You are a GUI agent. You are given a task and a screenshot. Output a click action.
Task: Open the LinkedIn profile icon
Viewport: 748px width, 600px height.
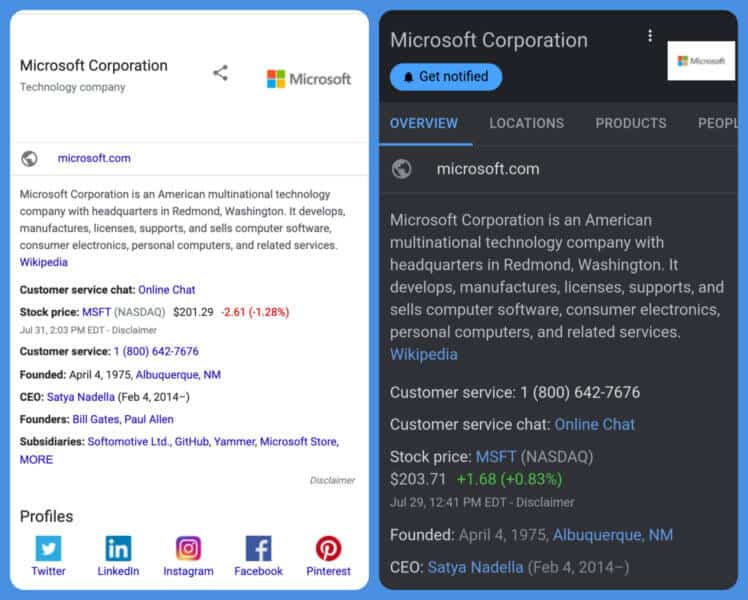[118, 548]
